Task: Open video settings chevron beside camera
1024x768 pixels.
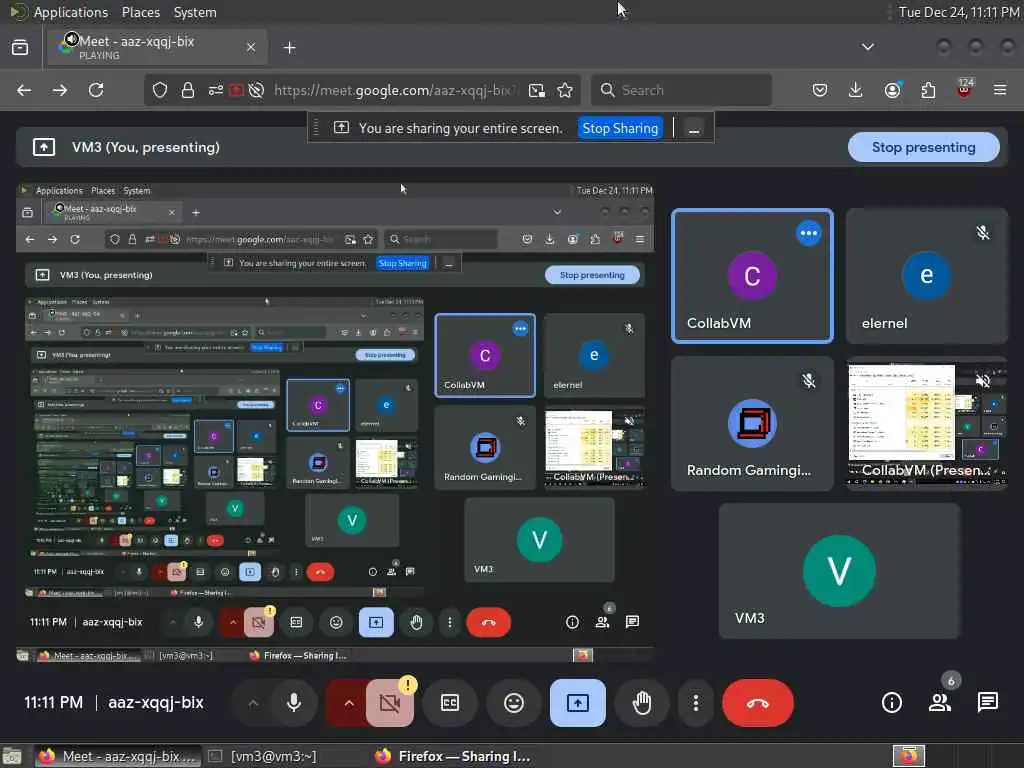Action: pos(349,703)
